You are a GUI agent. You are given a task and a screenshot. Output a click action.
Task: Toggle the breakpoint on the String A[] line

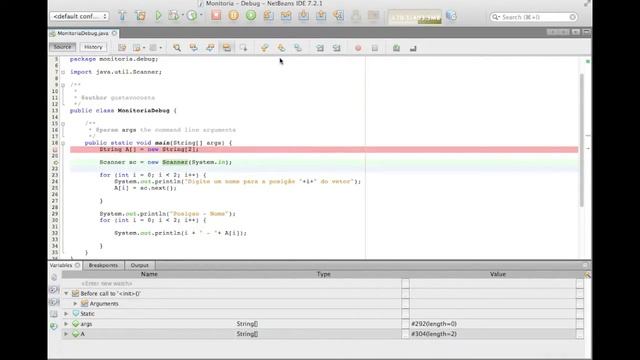click(x=55, y=149)
